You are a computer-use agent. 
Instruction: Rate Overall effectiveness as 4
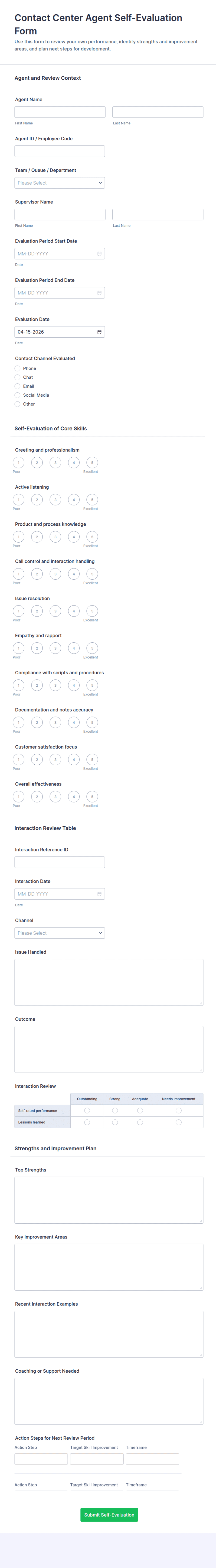(x=74, y=797)
